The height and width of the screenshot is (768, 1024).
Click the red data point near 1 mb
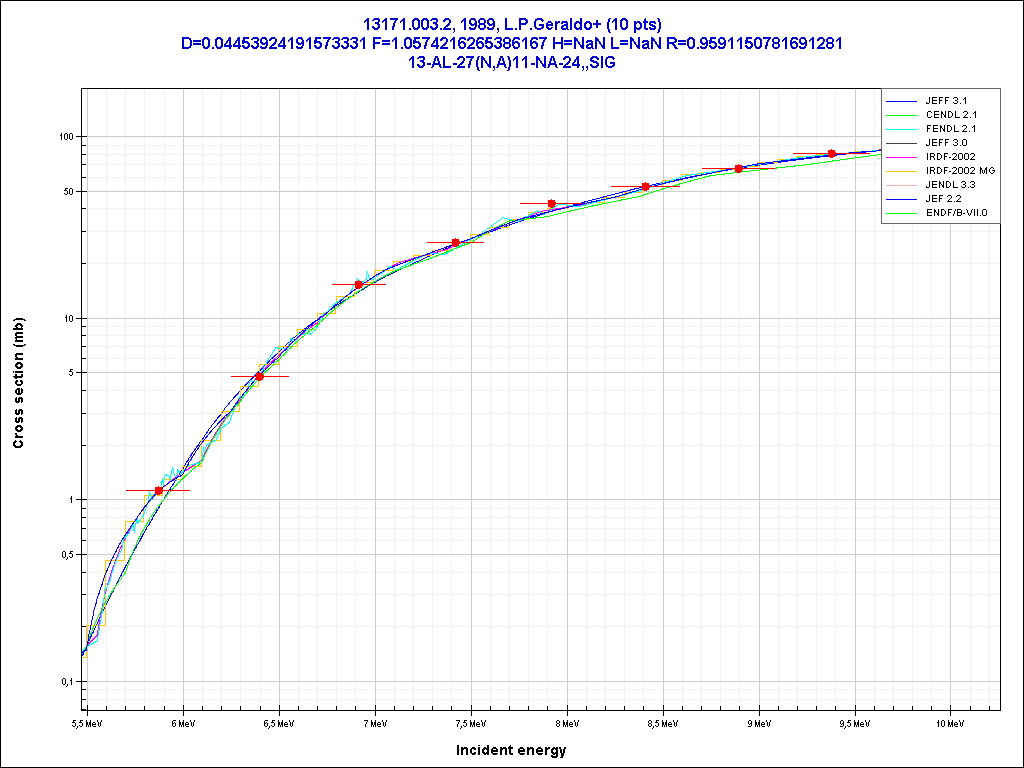[159, 490]
